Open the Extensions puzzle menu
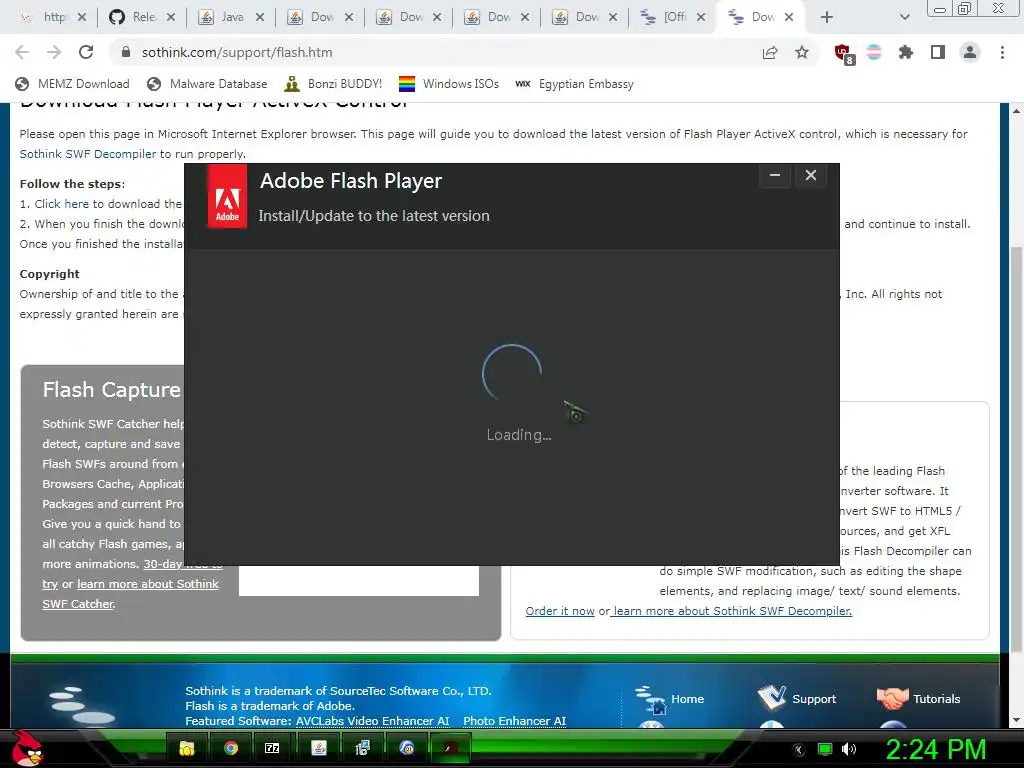Image resolution: width=1024 pixels, height=768 pixels. pyautogui.click(x=905, y=52)
